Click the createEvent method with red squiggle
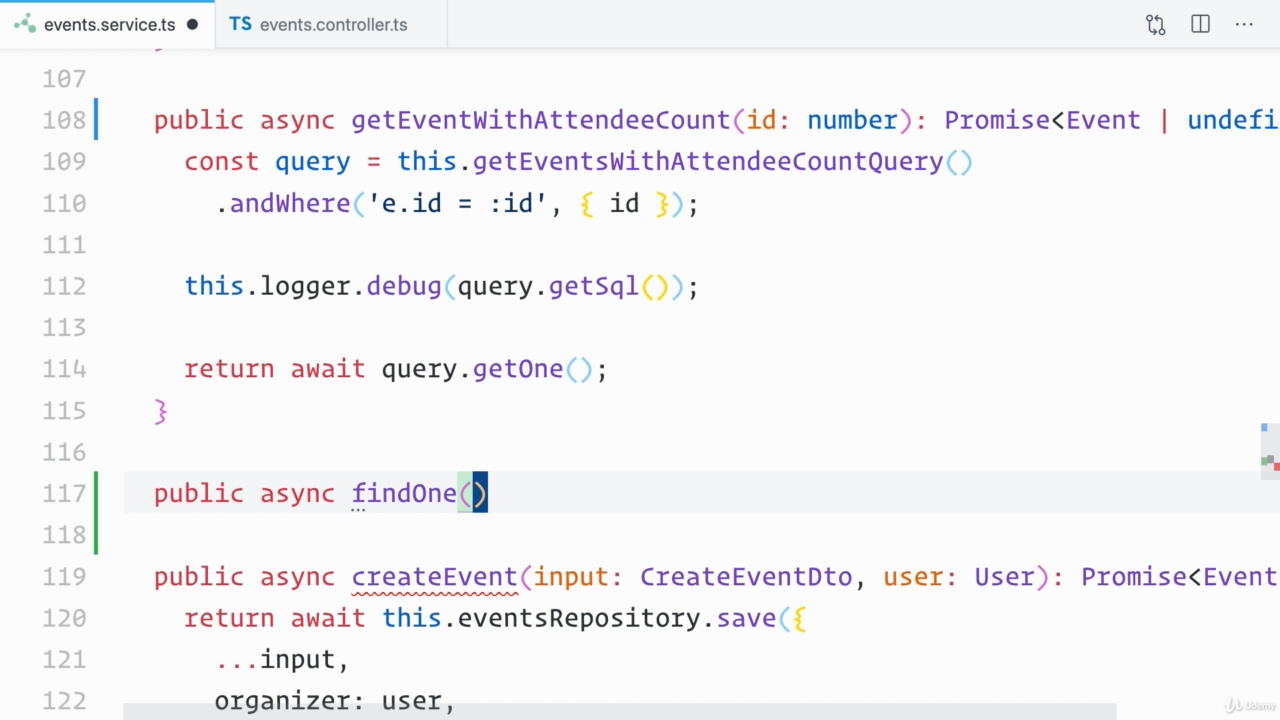Screen dimensions: 1280x720 coord(434,577)
